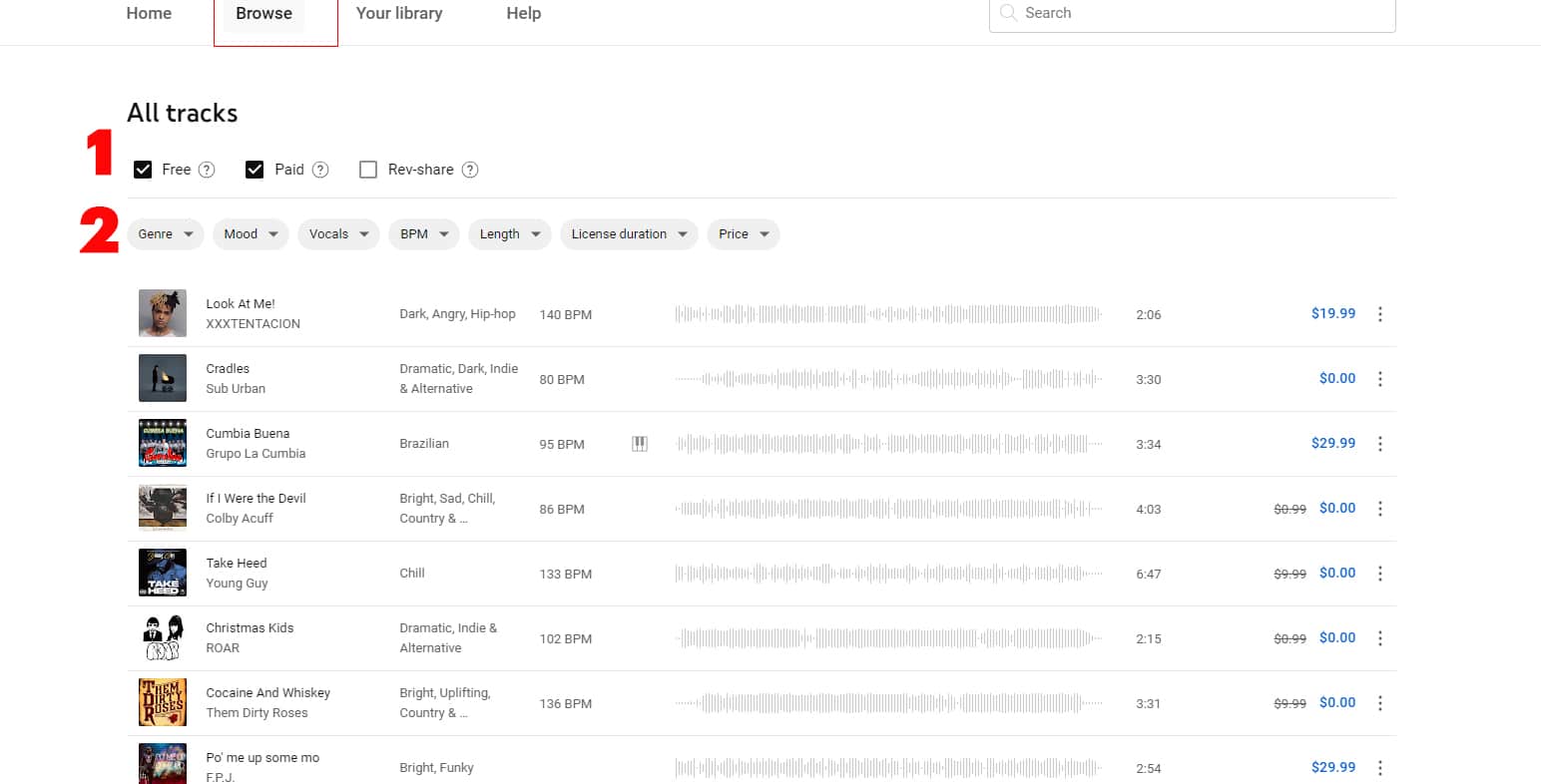Screen dimensions: 1541x784
Task: Expand the Genre filter dropdown
Action: [x=166, y=234]
